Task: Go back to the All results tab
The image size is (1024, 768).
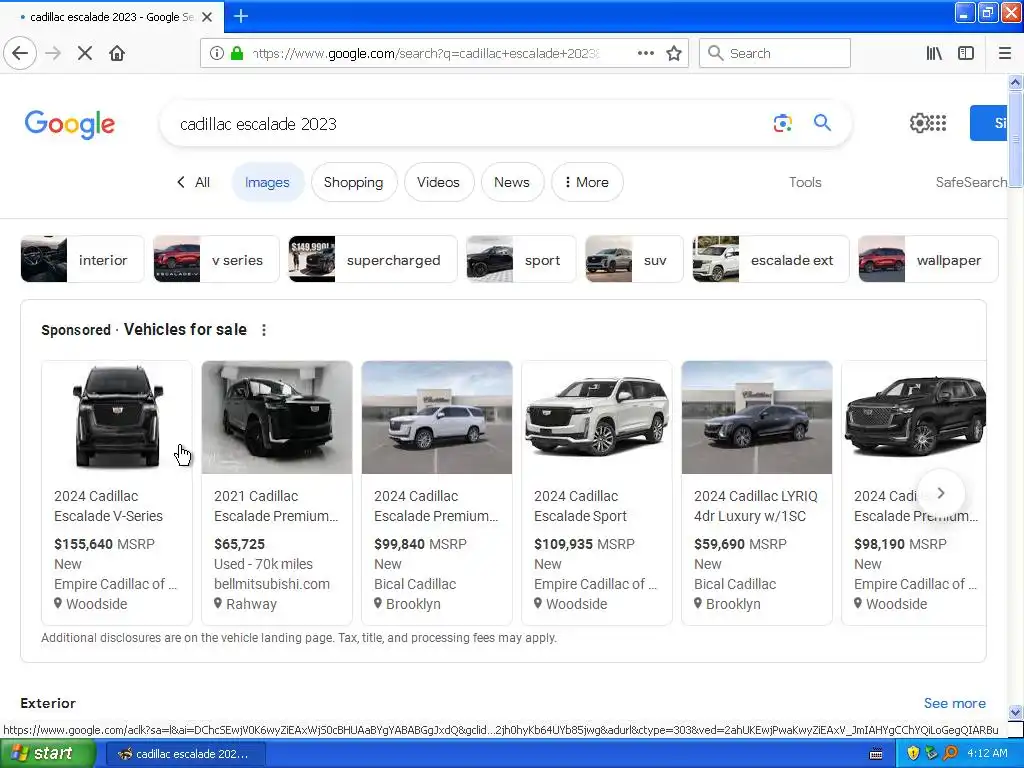Action: pyautogui.click(x=194, y=182)
